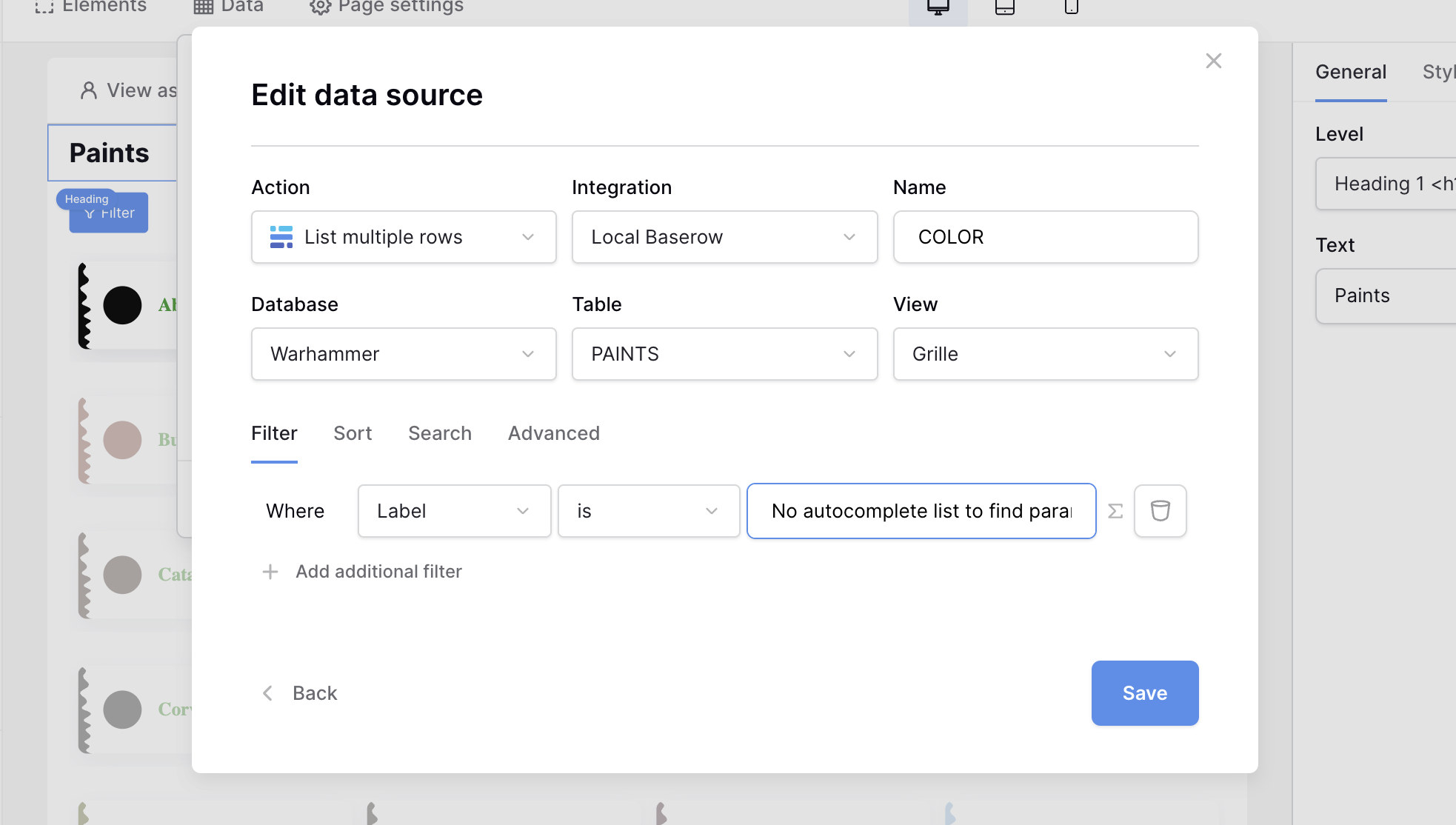Expand the Table dropdown PAINTS
Screen dimensions: 1456x825
click(x=724, y=354)
